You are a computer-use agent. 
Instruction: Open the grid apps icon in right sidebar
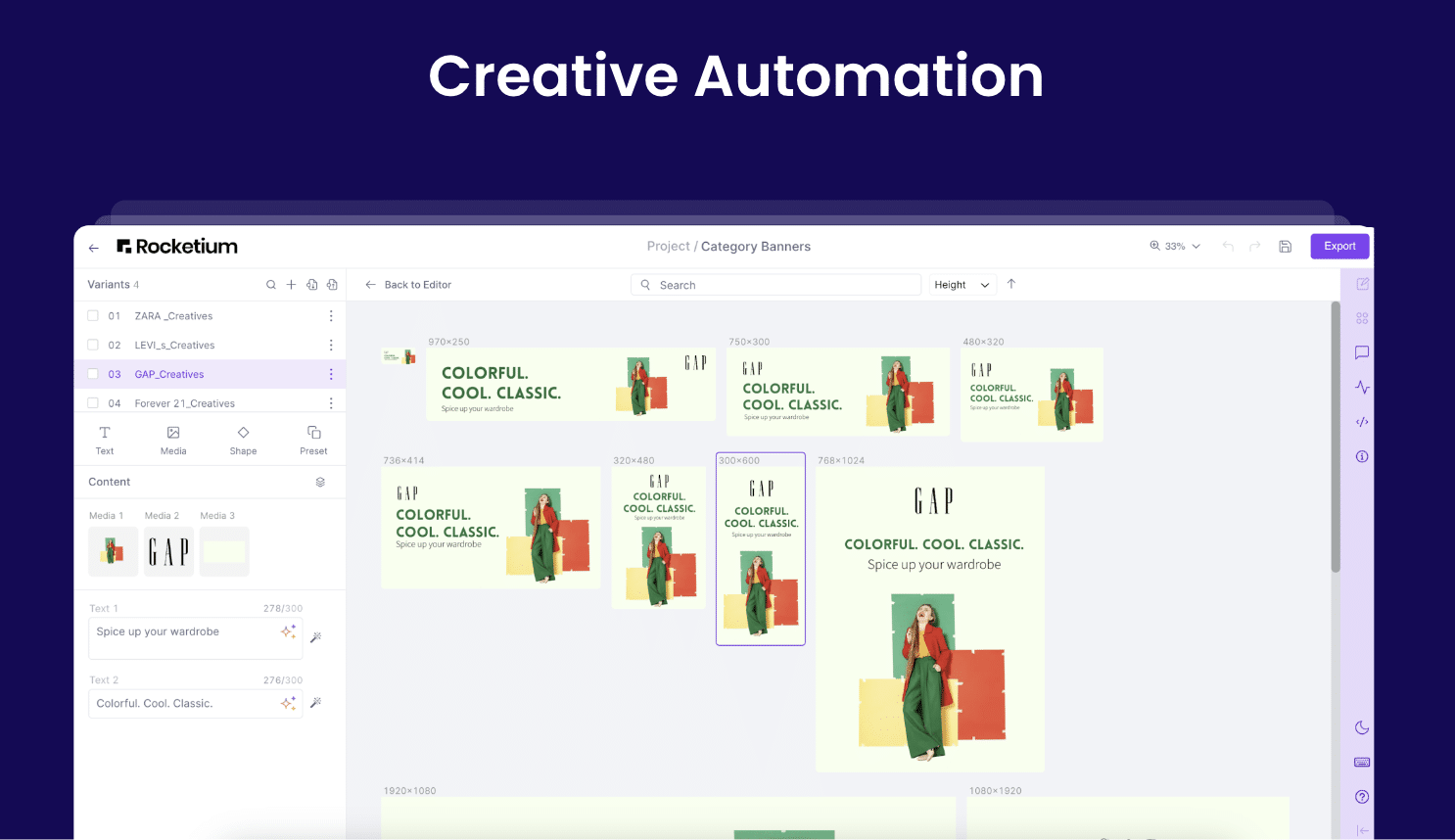tap(1362, 318)
